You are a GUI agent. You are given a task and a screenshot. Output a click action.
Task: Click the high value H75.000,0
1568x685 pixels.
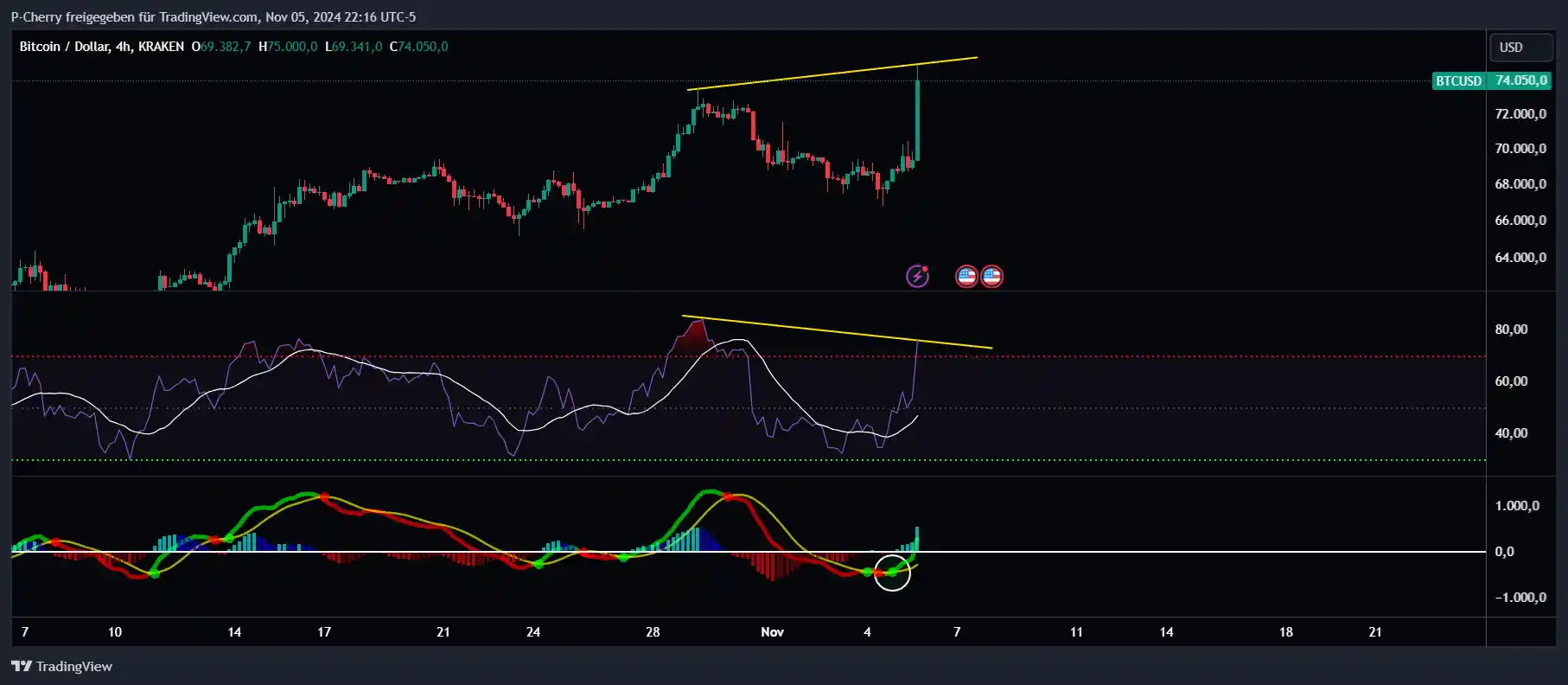[288, 47]
